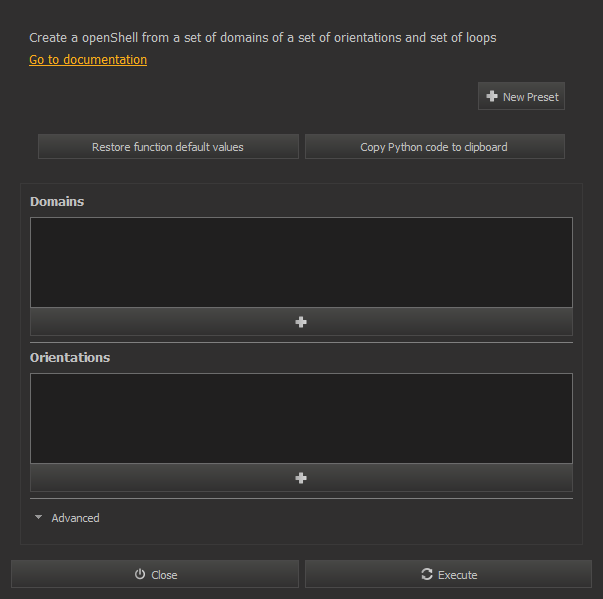Viewport: 603px width, 599px height.
Task: Click the refresh arrows icon on Execute
Action: [427, 574]
